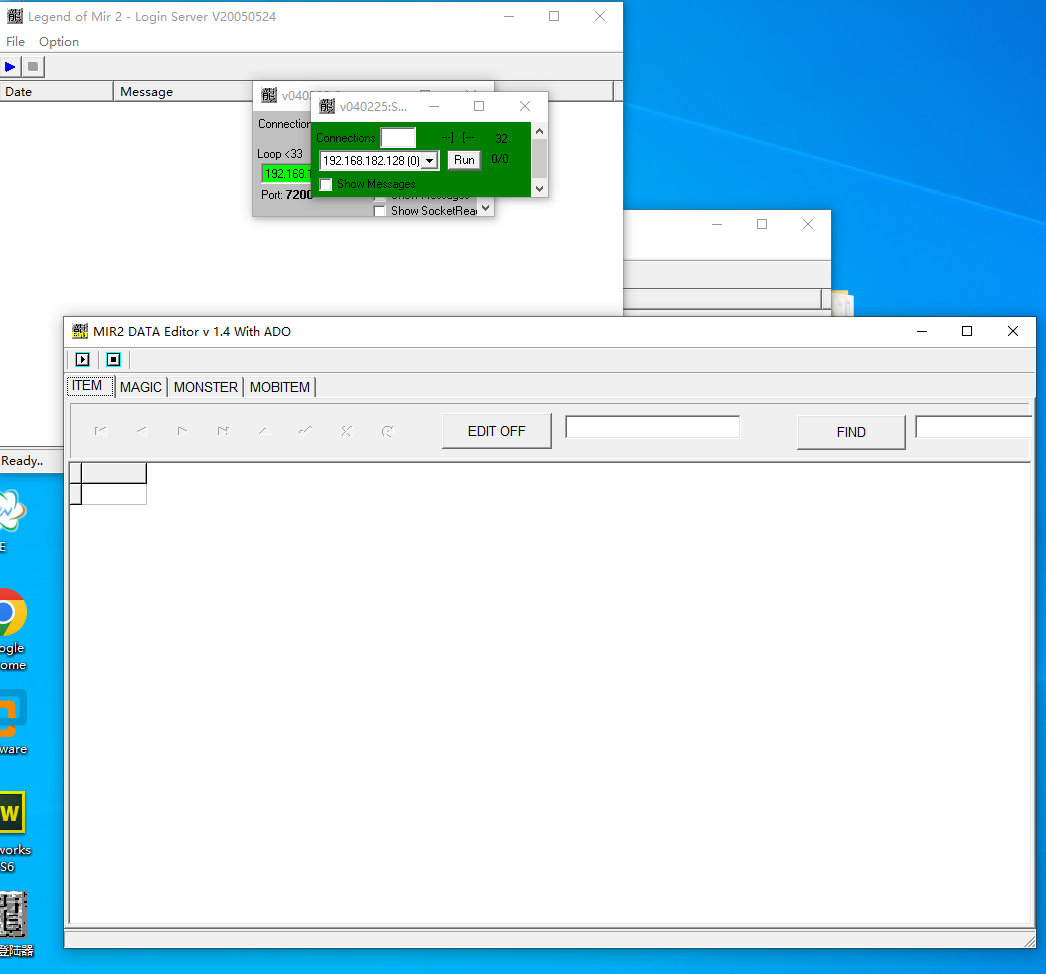This screenshot has height=974, width=1046.
Task: Toggle Show SocketRead checkbox in grey window
Action: click(380, 211)
